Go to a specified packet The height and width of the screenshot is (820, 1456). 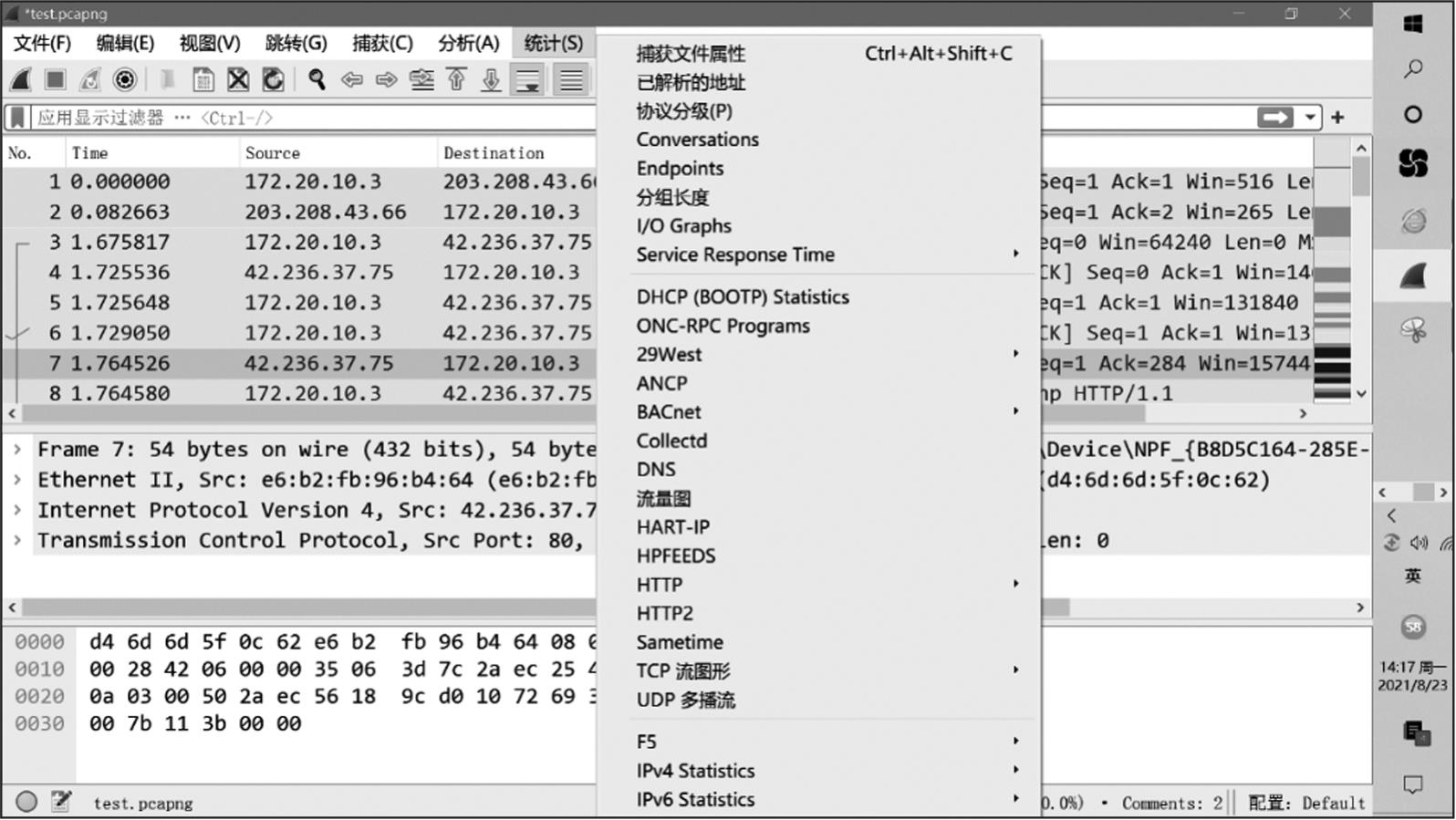421,80
